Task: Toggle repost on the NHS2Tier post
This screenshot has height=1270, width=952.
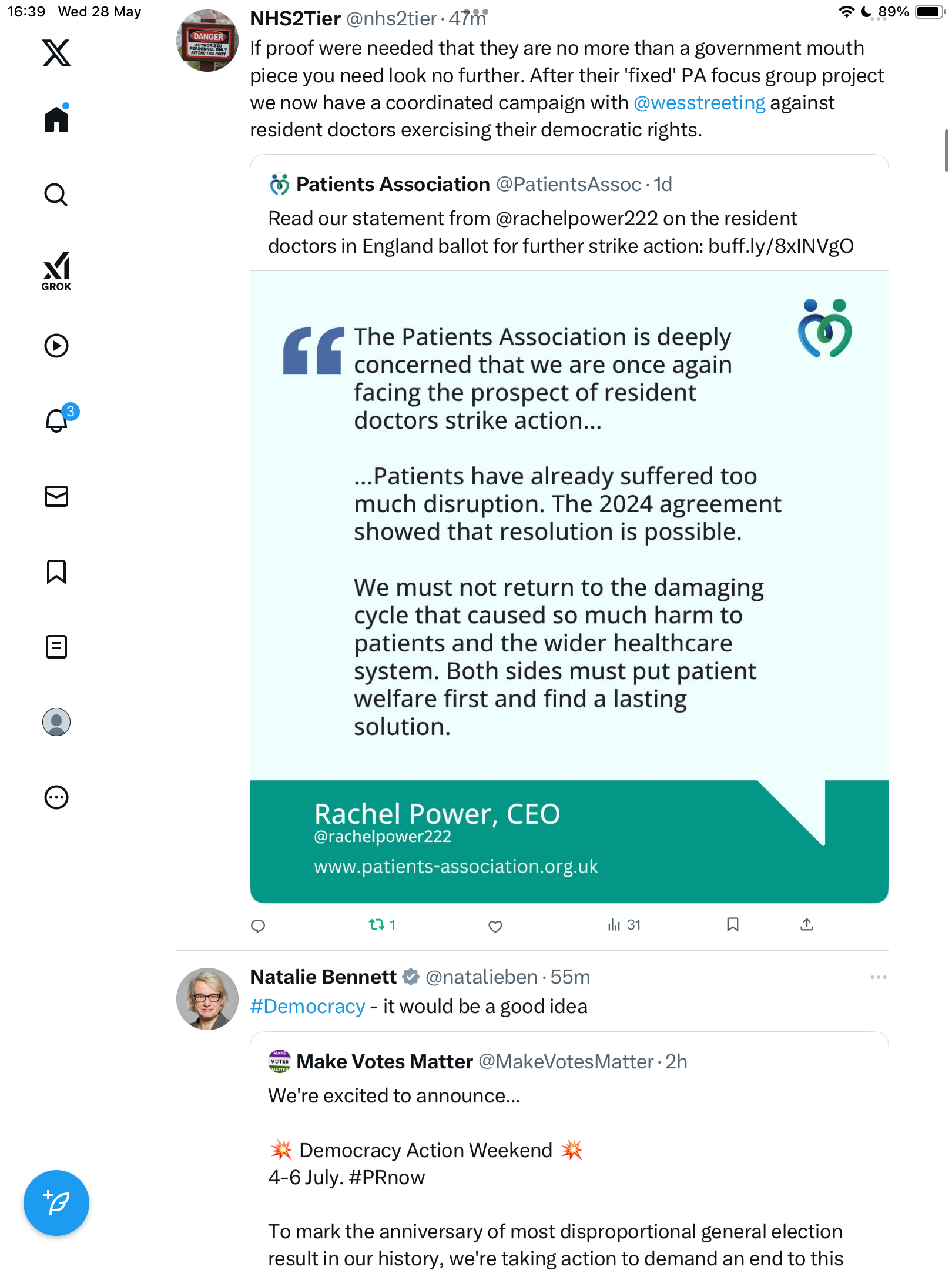Action: (x=382, y=925)
